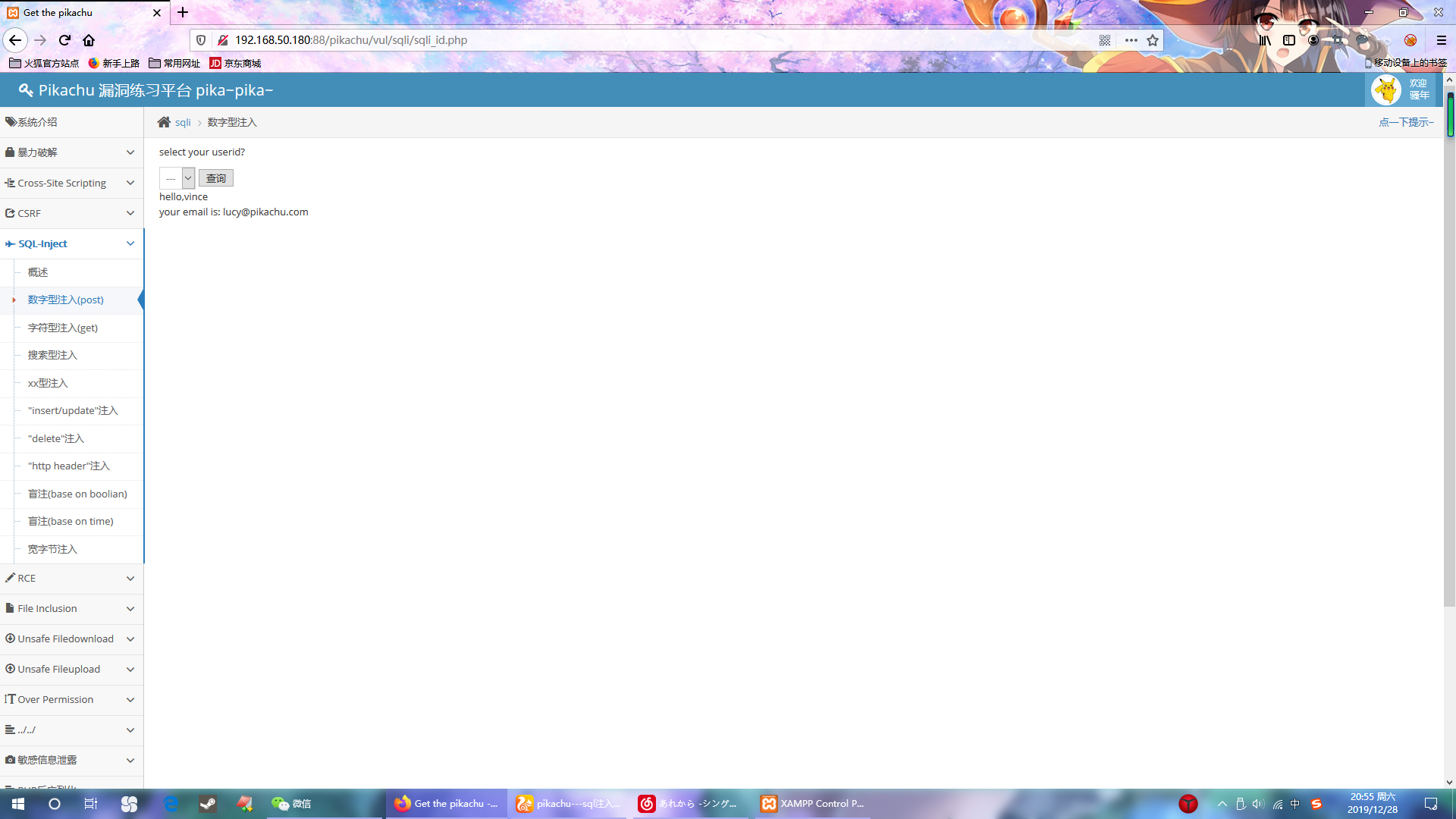
Task: Open the Firefox library icon
Action: (x=1265, y=40)
